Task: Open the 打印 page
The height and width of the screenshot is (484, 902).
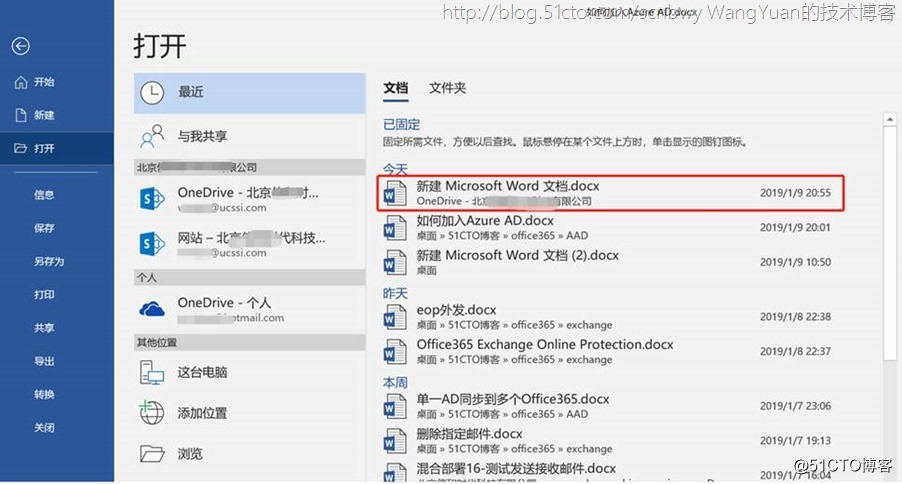Action: [44, 295]
